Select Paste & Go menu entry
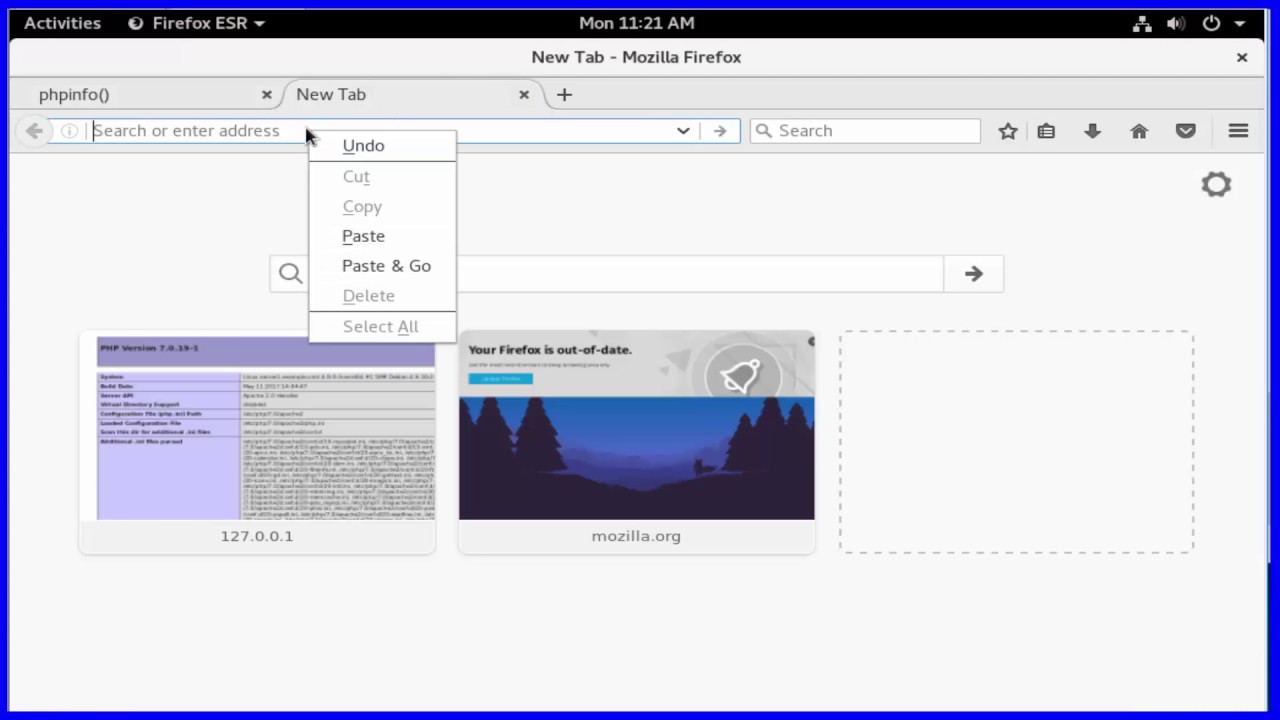Image resolution: width=1280 pixels, height=720 pixels. pos(382,266)
